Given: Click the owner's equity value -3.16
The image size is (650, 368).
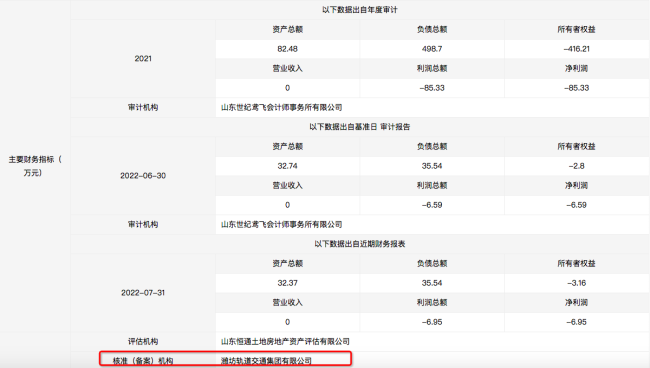Looking at the screenshot, I should [576, 283].
